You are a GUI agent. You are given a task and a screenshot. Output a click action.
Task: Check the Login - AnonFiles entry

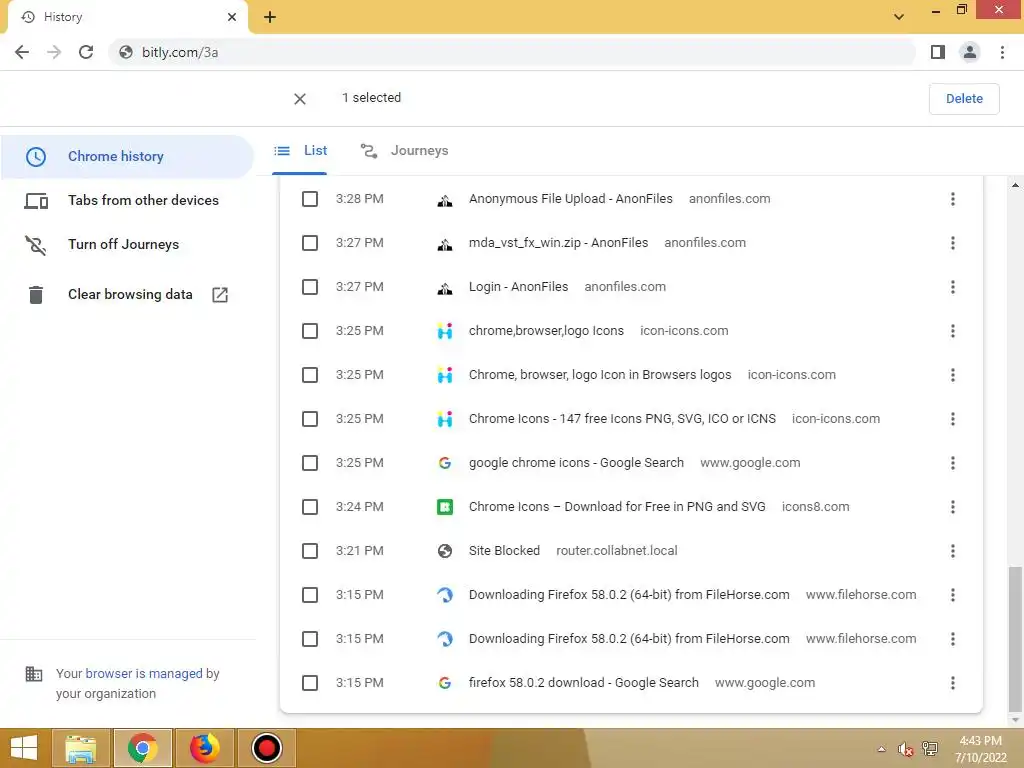click(x=310, y=287)
